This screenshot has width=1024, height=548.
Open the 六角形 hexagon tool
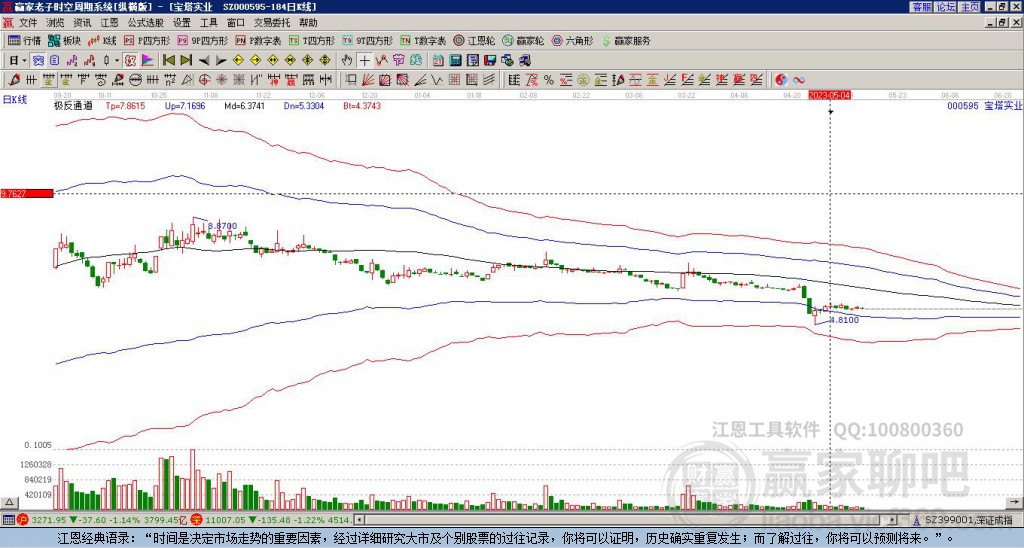pos(573,40)
